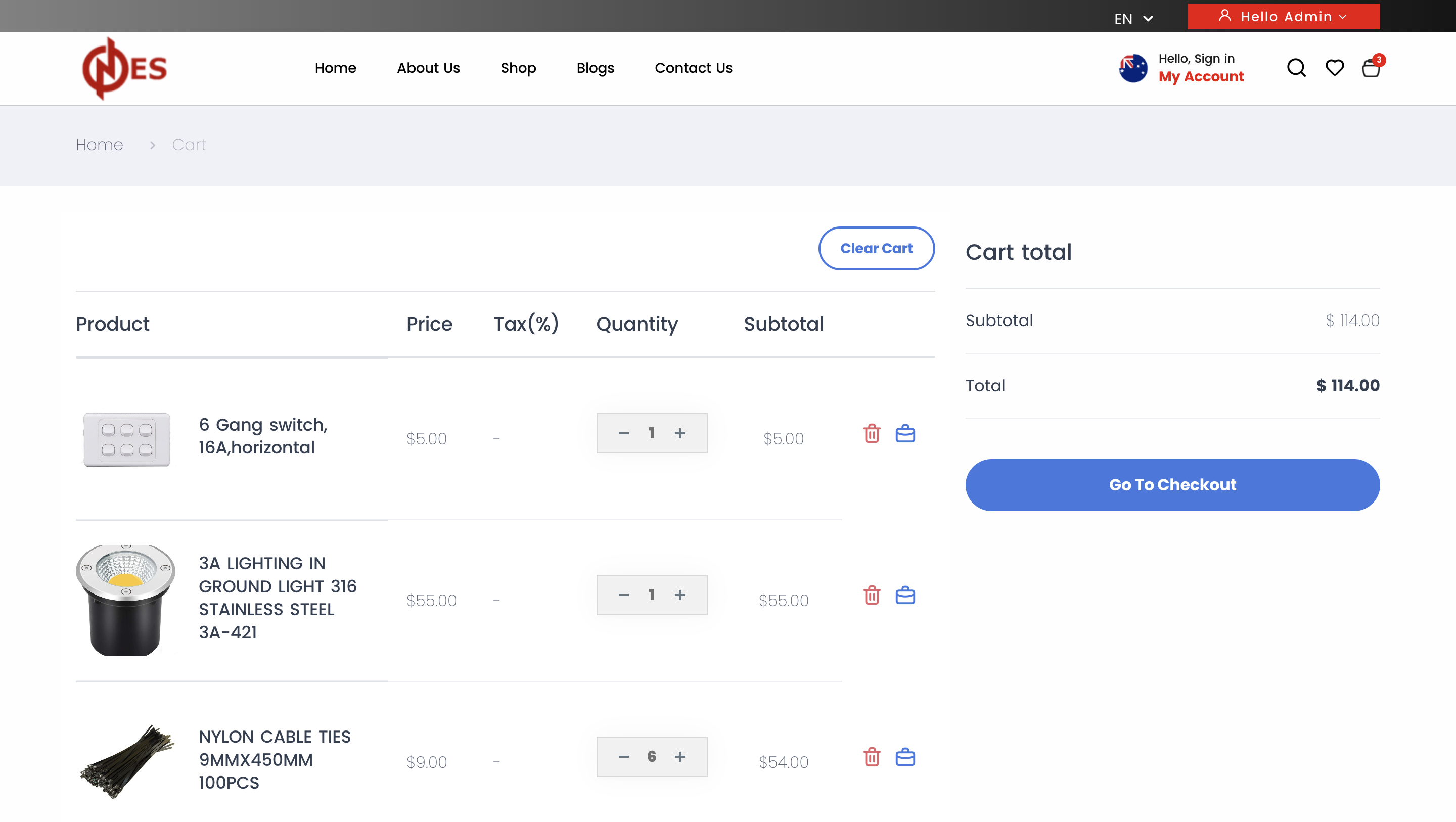The image size is (1456, 822).
Task: Click quantity field showing 6
Action: (x=652, y=757)
